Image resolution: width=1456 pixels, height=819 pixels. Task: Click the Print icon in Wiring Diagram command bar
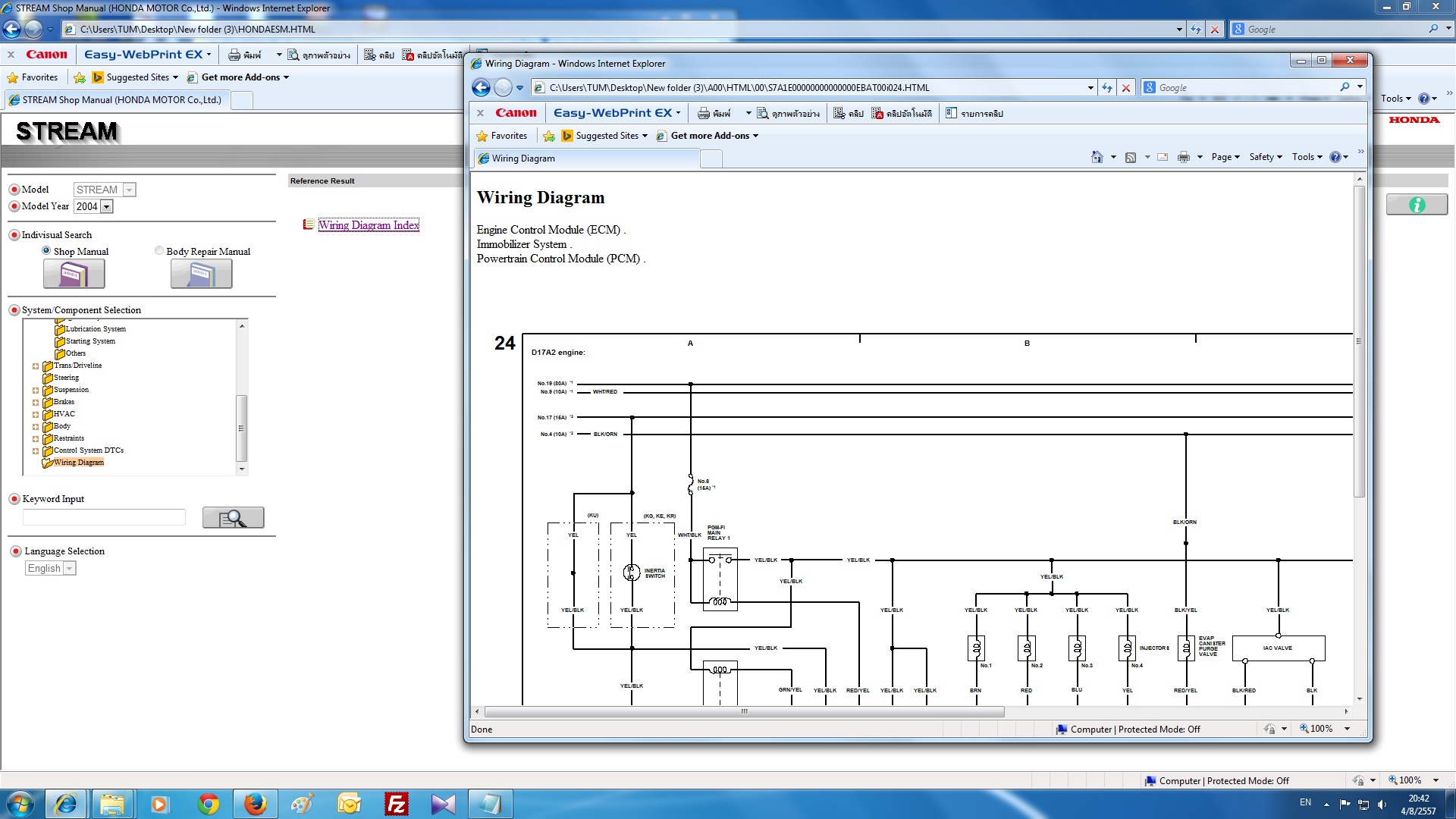(x=1183, y=157)
